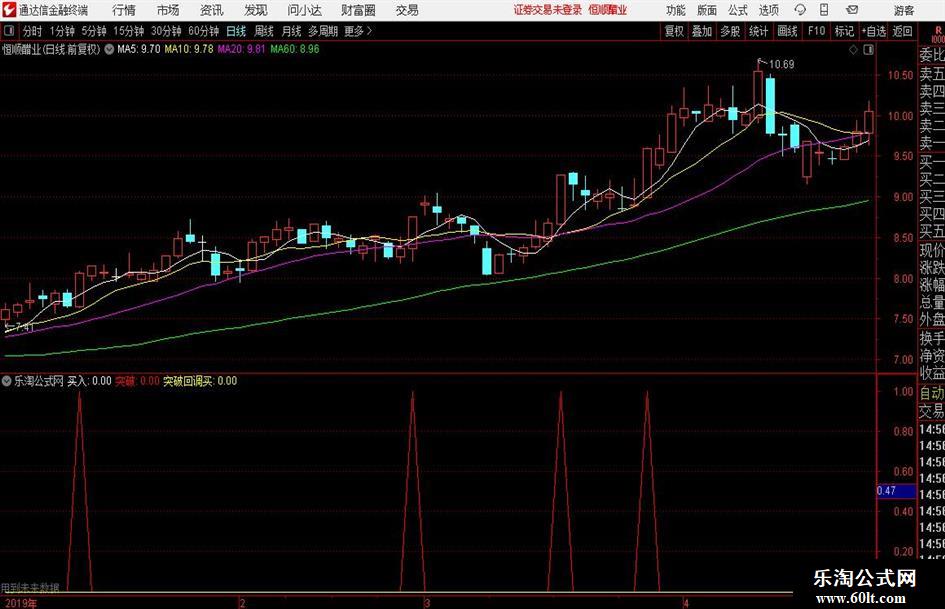Open the 选项 menu
The image size is (945, 609).
point(769,10)
